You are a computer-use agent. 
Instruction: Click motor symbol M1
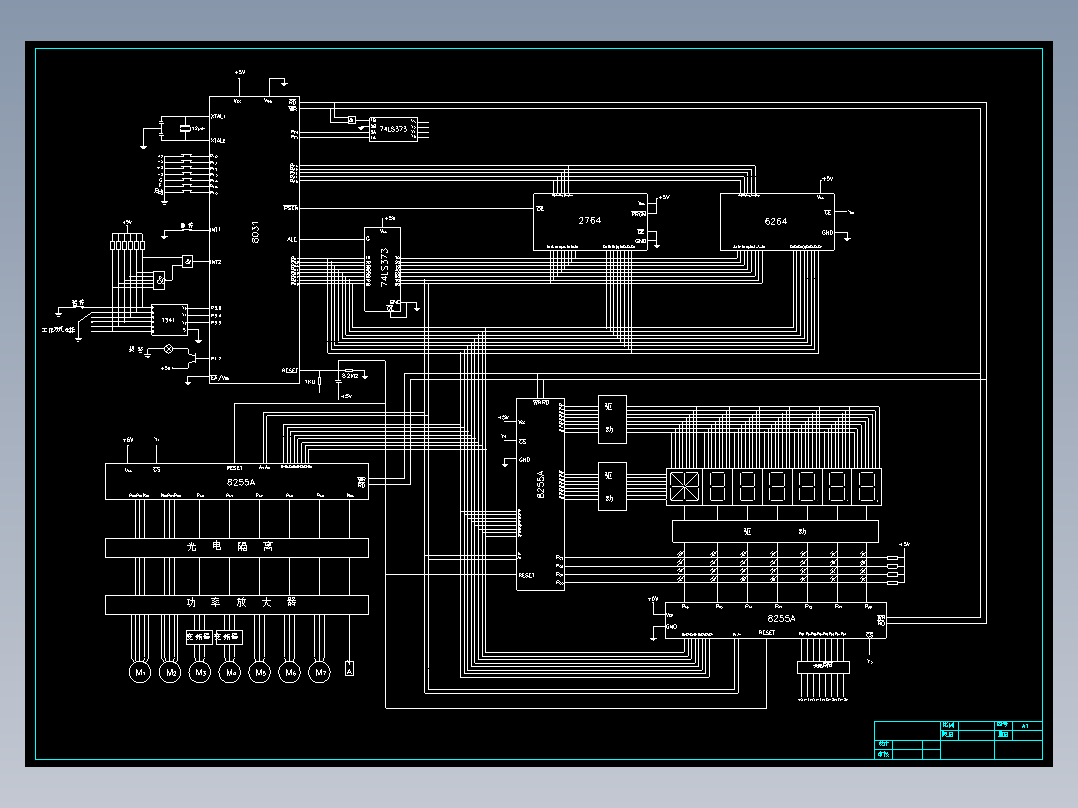click(x=140, y=672)
